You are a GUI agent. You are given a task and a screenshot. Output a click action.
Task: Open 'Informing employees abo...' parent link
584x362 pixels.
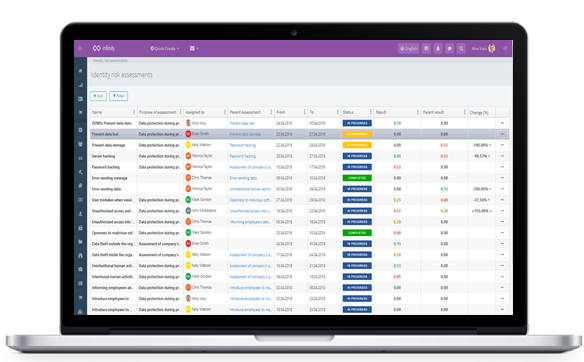[x=251, y=222]
